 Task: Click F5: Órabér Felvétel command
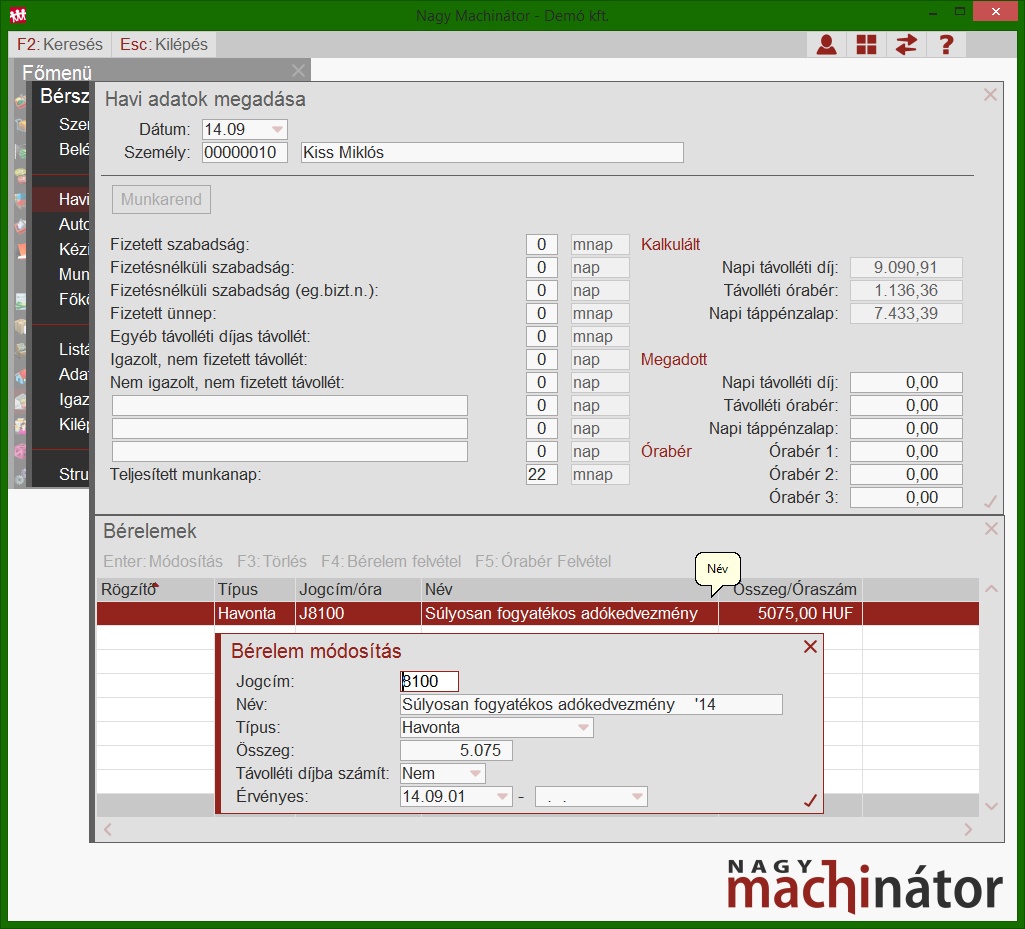[x=543, y=561]
